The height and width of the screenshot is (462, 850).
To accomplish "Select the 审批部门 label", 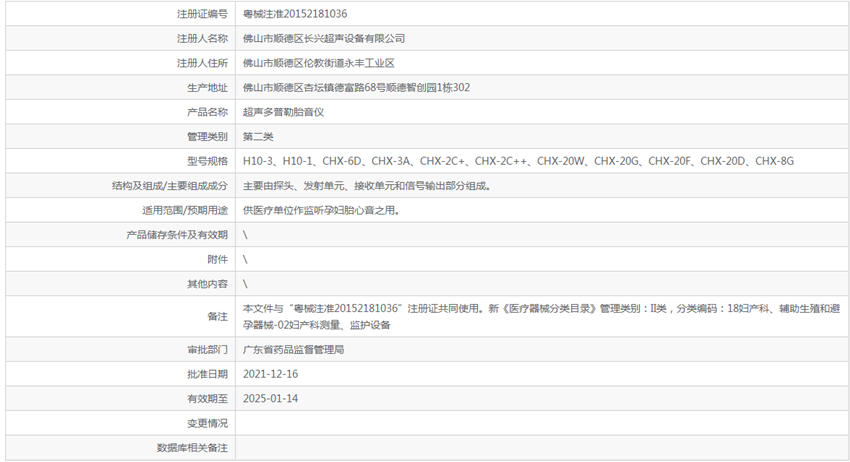I will coord(207,350).
